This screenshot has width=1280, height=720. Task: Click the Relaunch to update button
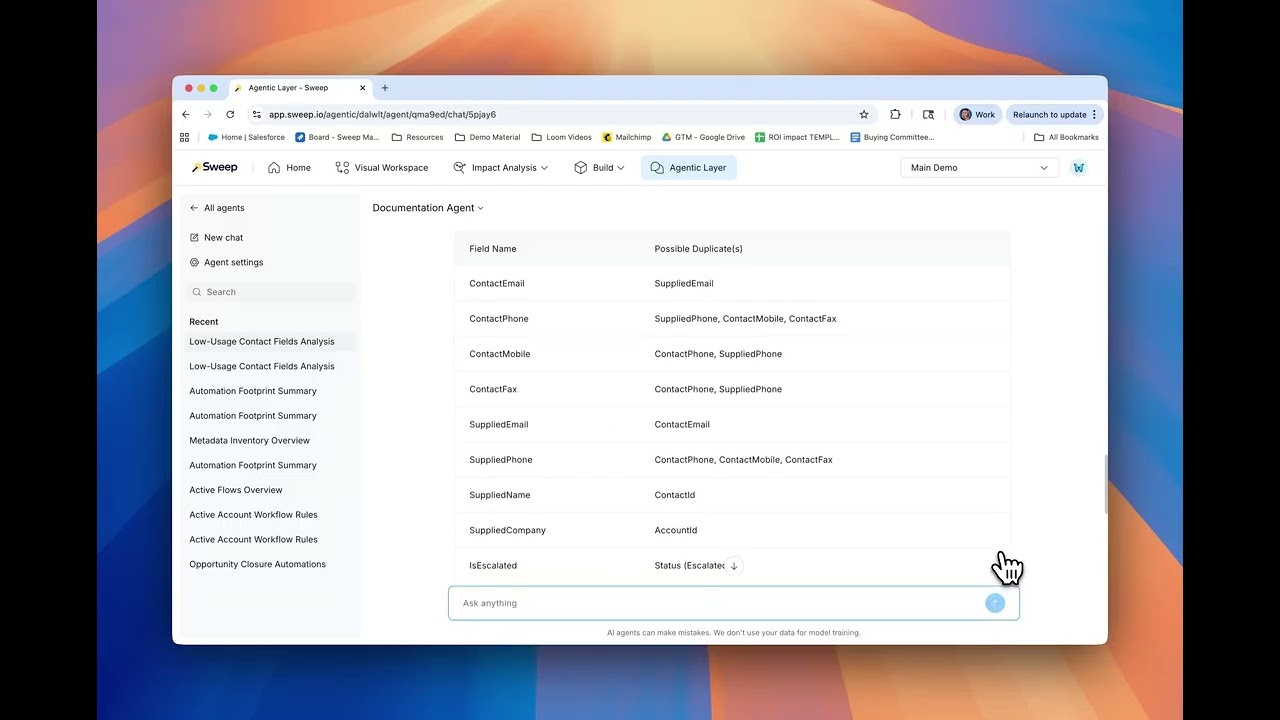coord(1050,114)
